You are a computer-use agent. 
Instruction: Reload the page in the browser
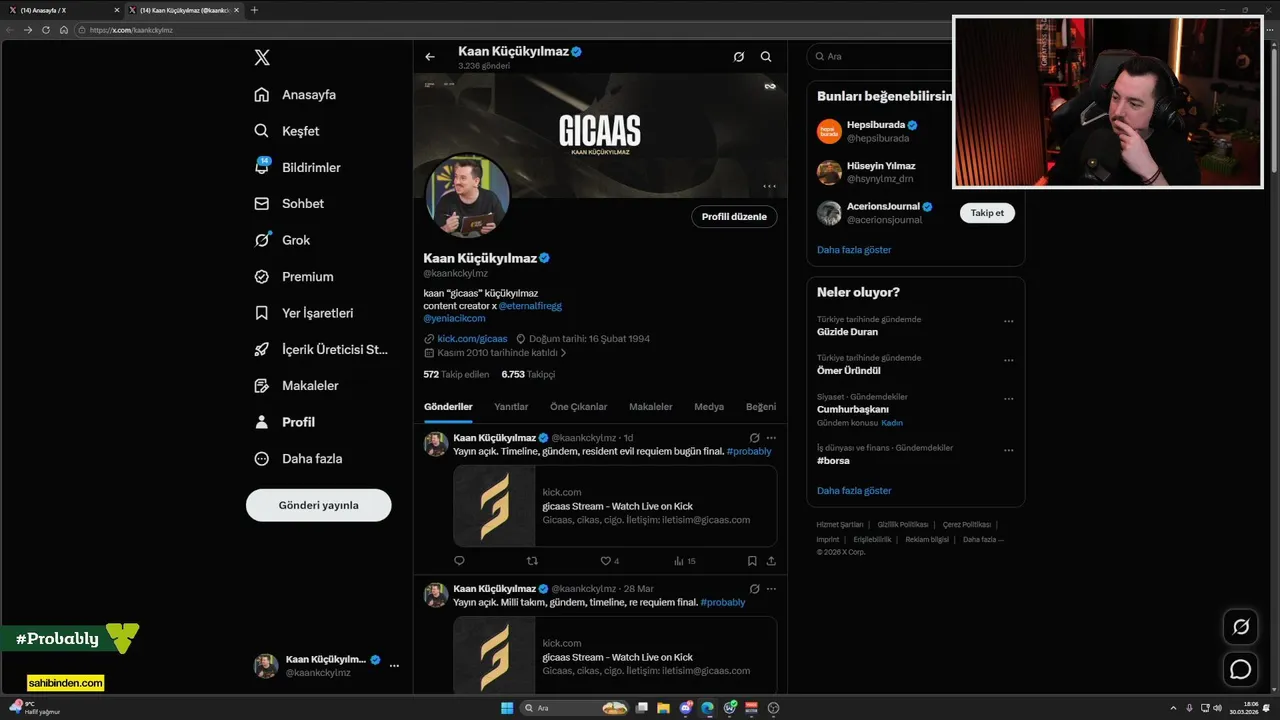pyautogui.click(x=46, y=30)
